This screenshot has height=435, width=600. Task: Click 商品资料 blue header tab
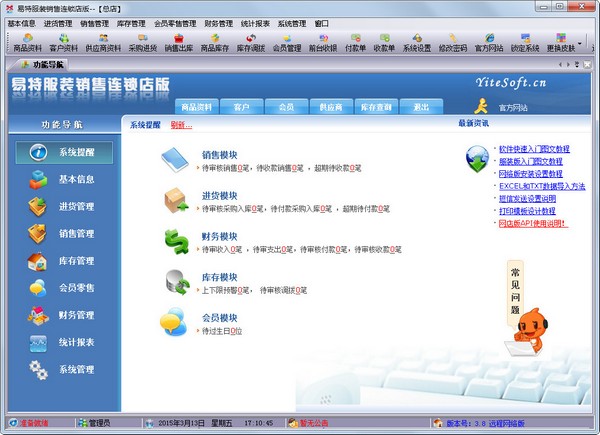pos(197,107)
